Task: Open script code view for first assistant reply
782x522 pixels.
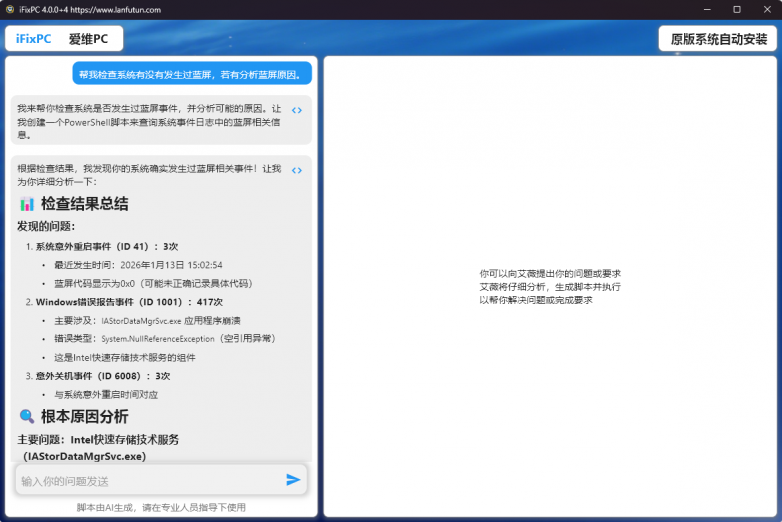Action: (297, 110)
